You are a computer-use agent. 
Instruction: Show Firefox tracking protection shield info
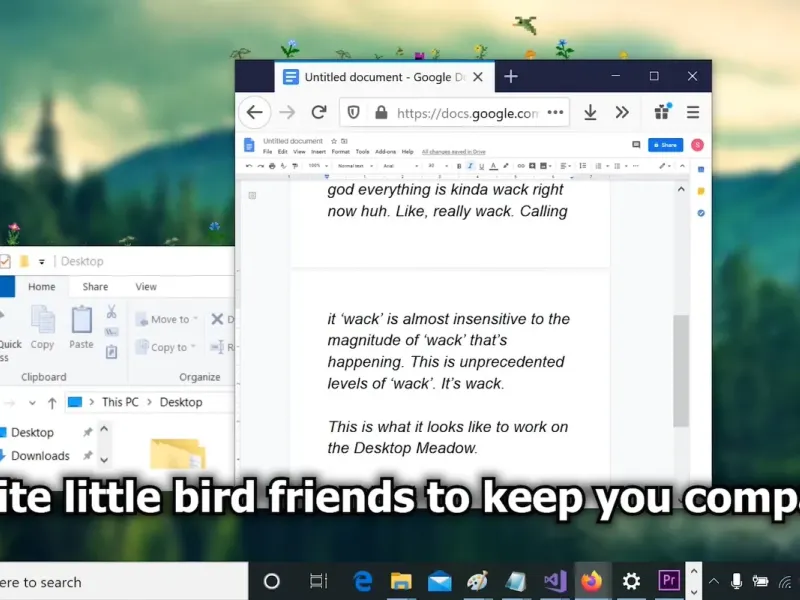click(x=354, y=112)
